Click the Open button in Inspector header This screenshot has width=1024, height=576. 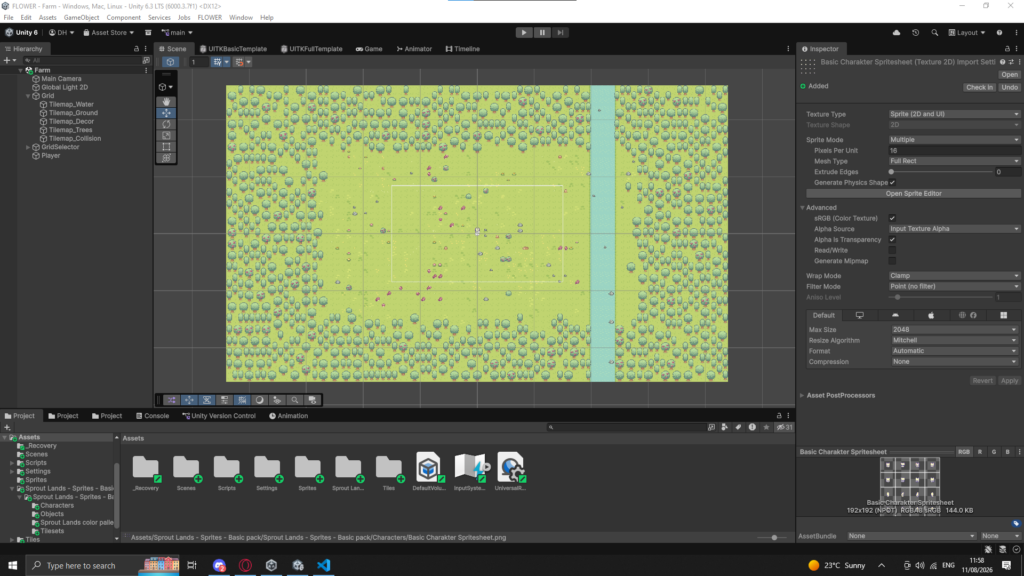[1009, 75]
